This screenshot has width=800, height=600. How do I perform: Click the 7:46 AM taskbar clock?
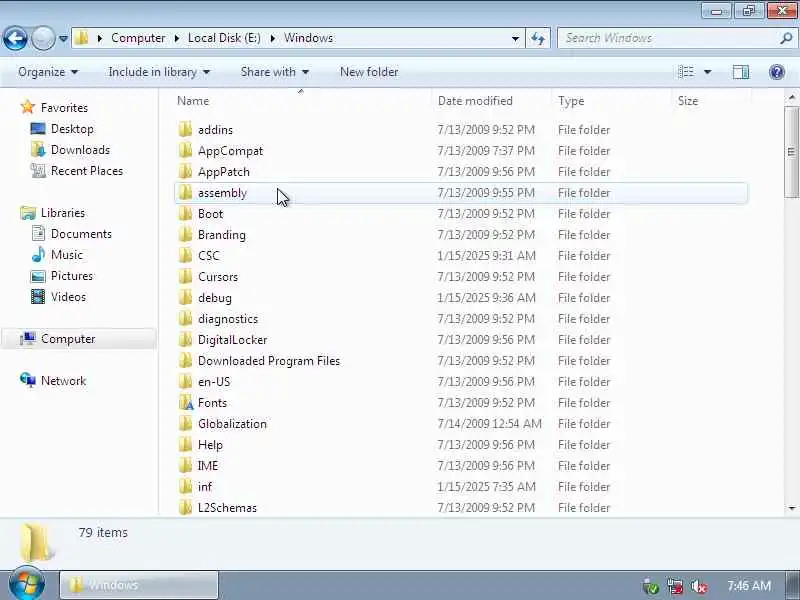[748, 585]
